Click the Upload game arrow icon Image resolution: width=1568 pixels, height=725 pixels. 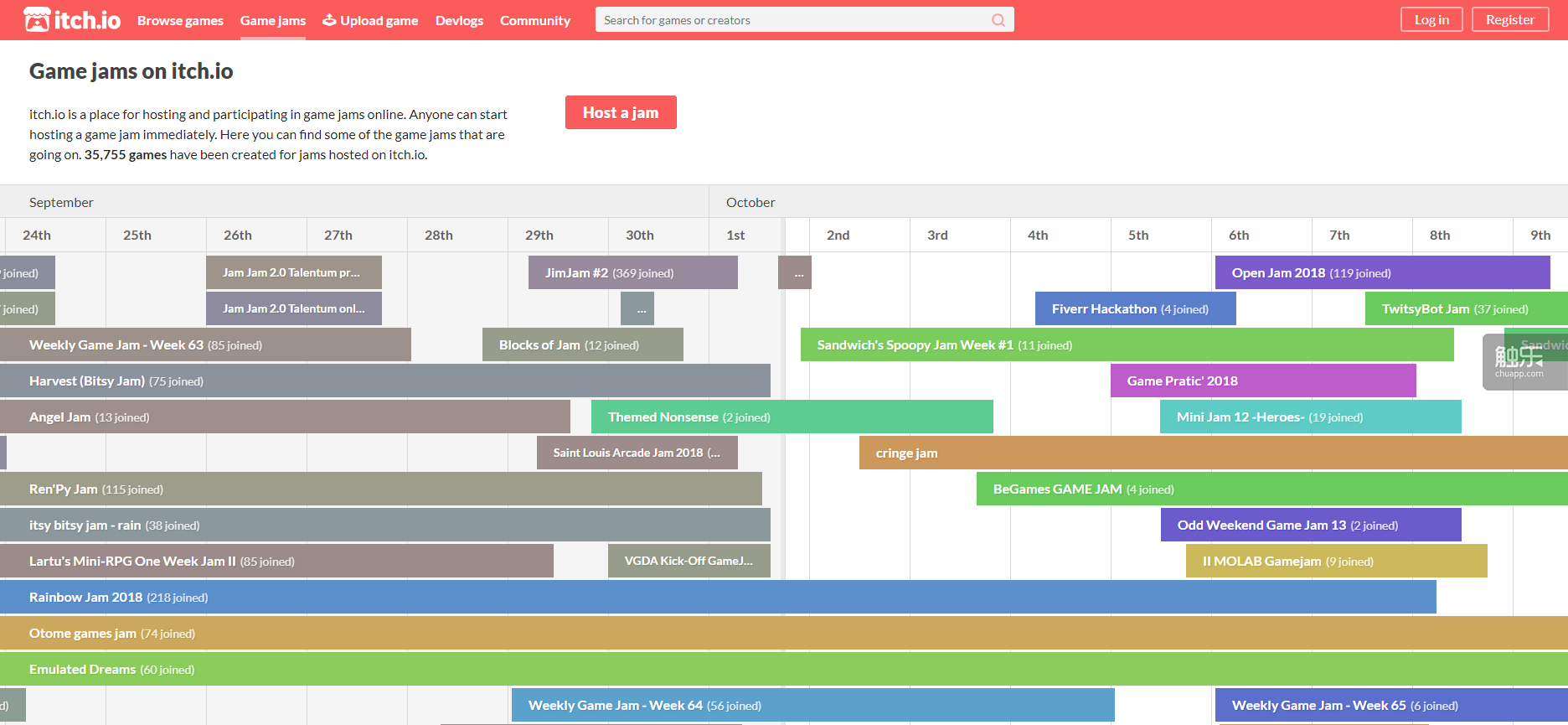tap(329, 19)
